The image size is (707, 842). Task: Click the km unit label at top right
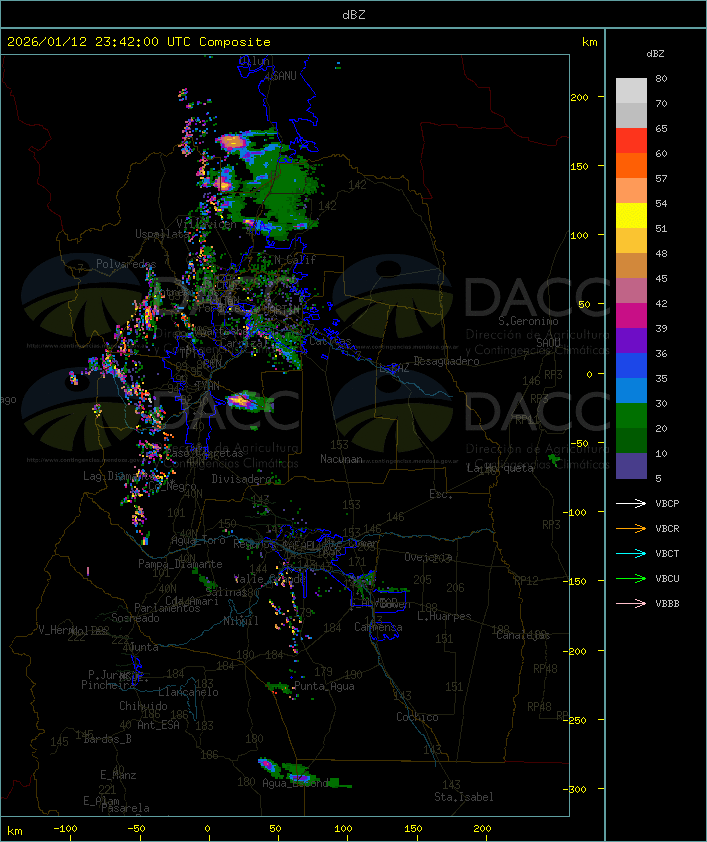coord(589,42)
